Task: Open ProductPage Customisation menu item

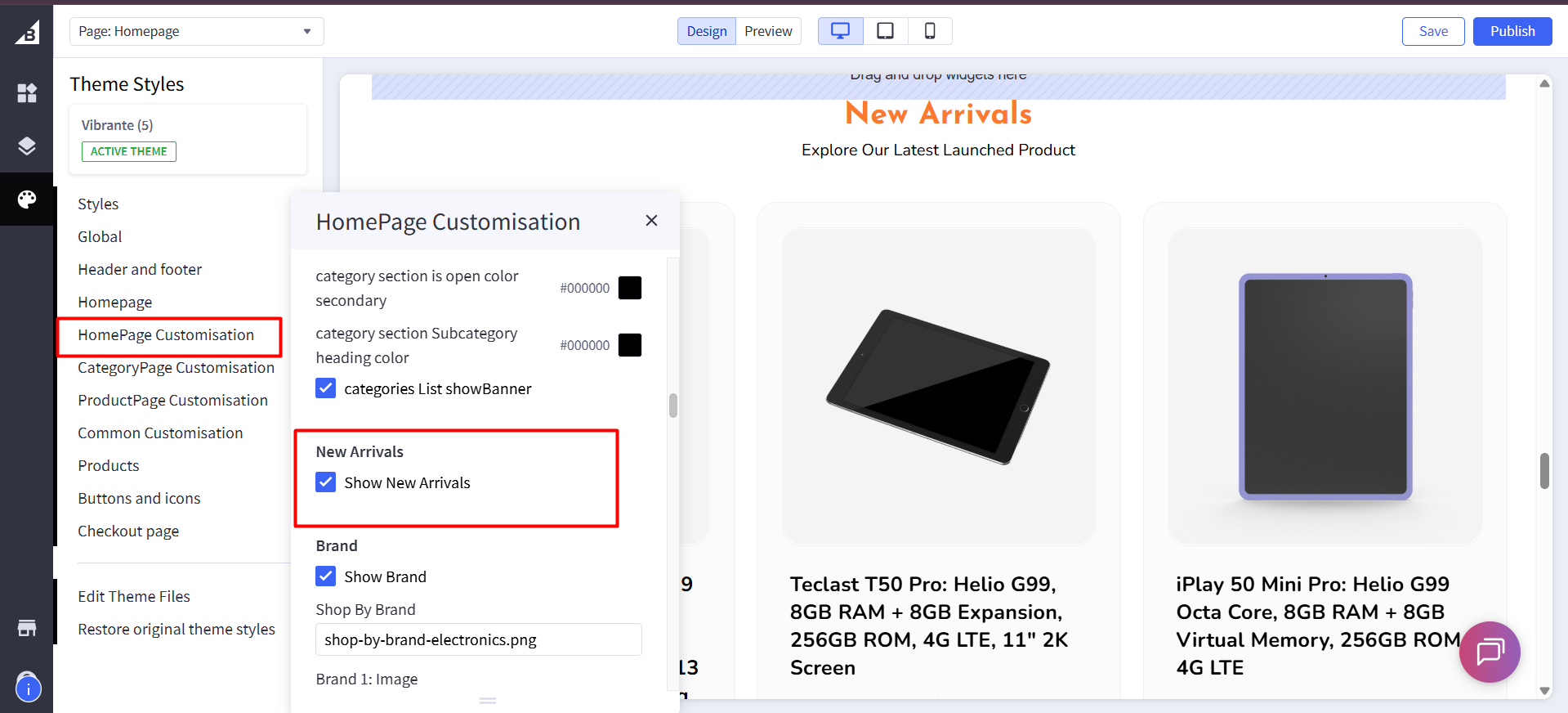Action: 172,400
